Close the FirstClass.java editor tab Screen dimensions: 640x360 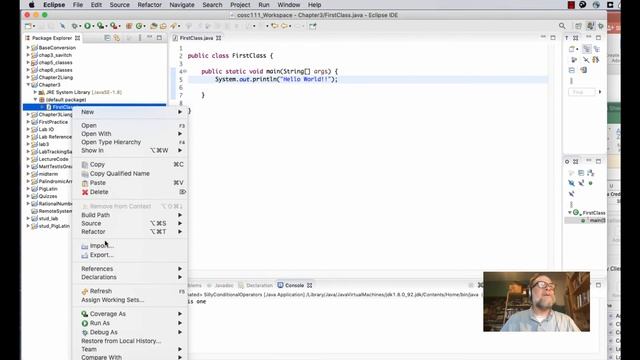click(x=219, y=38)
